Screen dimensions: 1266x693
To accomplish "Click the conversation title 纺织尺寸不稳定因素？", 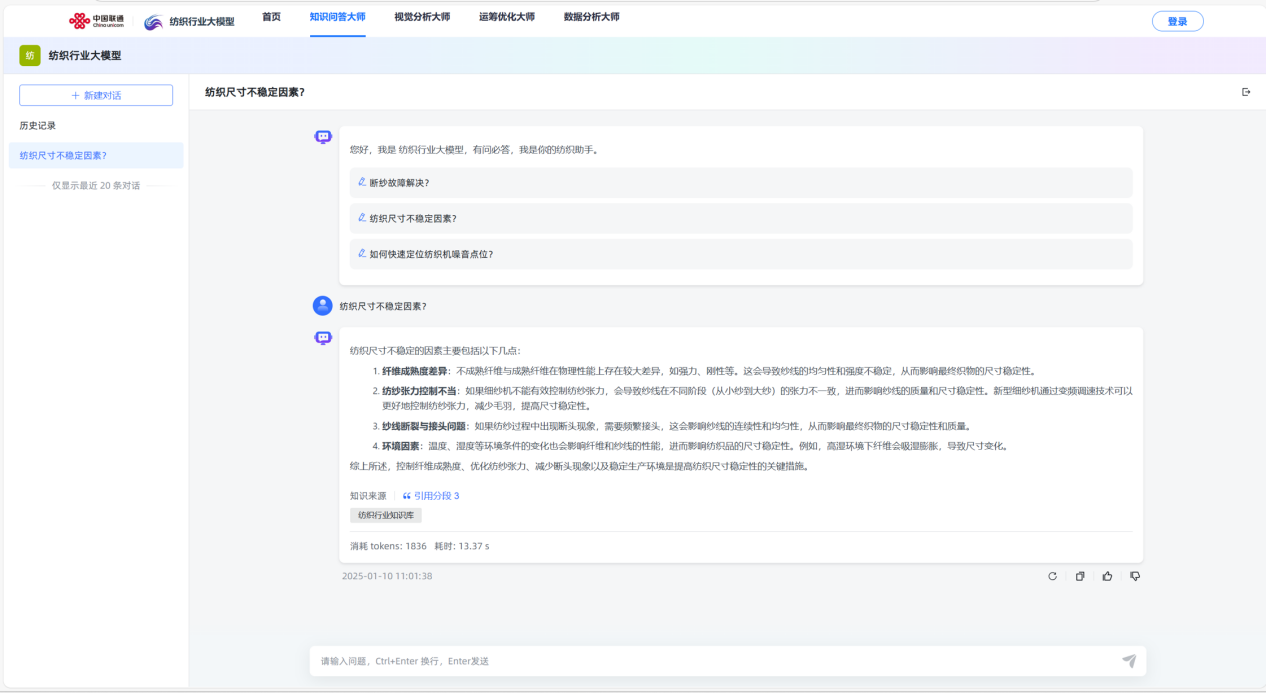I will (255, 92).
